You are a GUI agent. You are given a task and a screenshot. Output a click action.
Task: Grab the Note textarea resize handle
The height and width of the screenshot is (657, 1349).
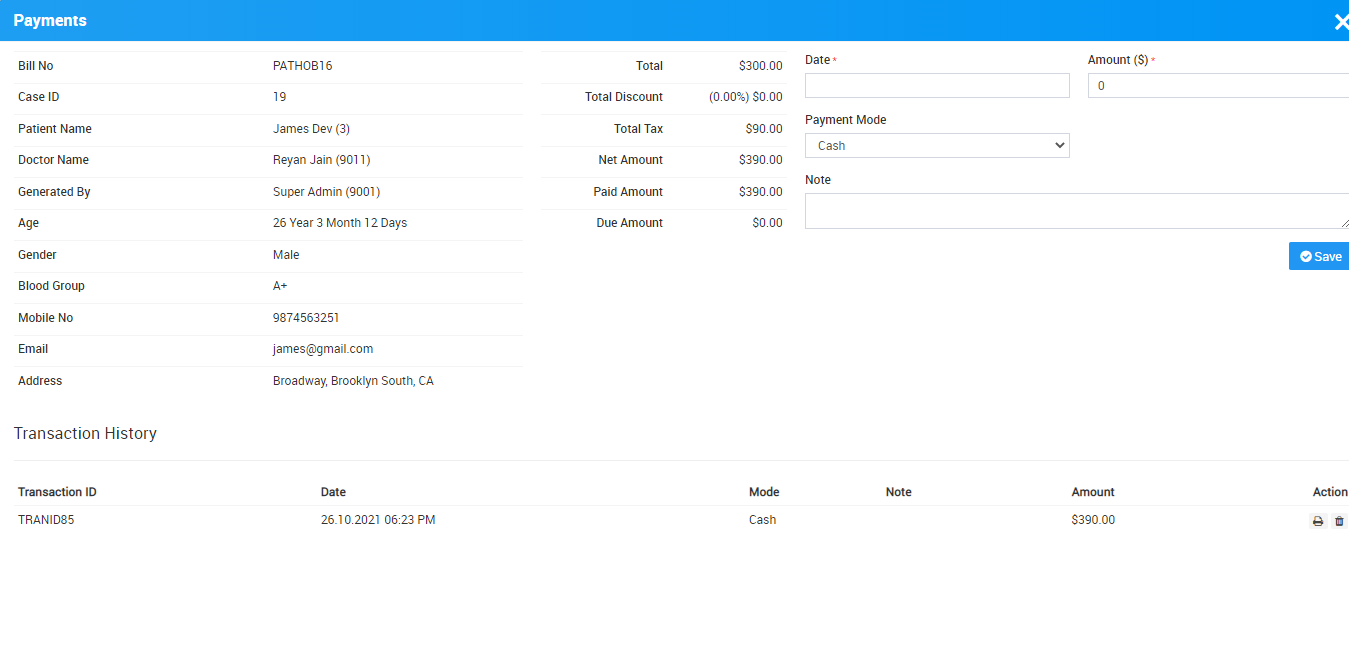[1344, 224]
